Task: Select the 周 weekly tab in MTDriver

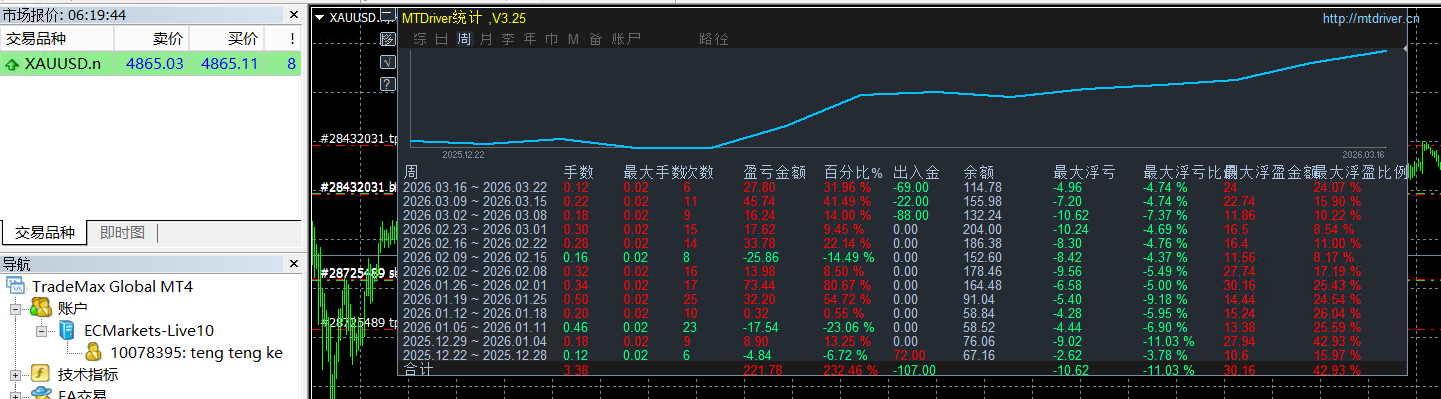Action: 464,39
